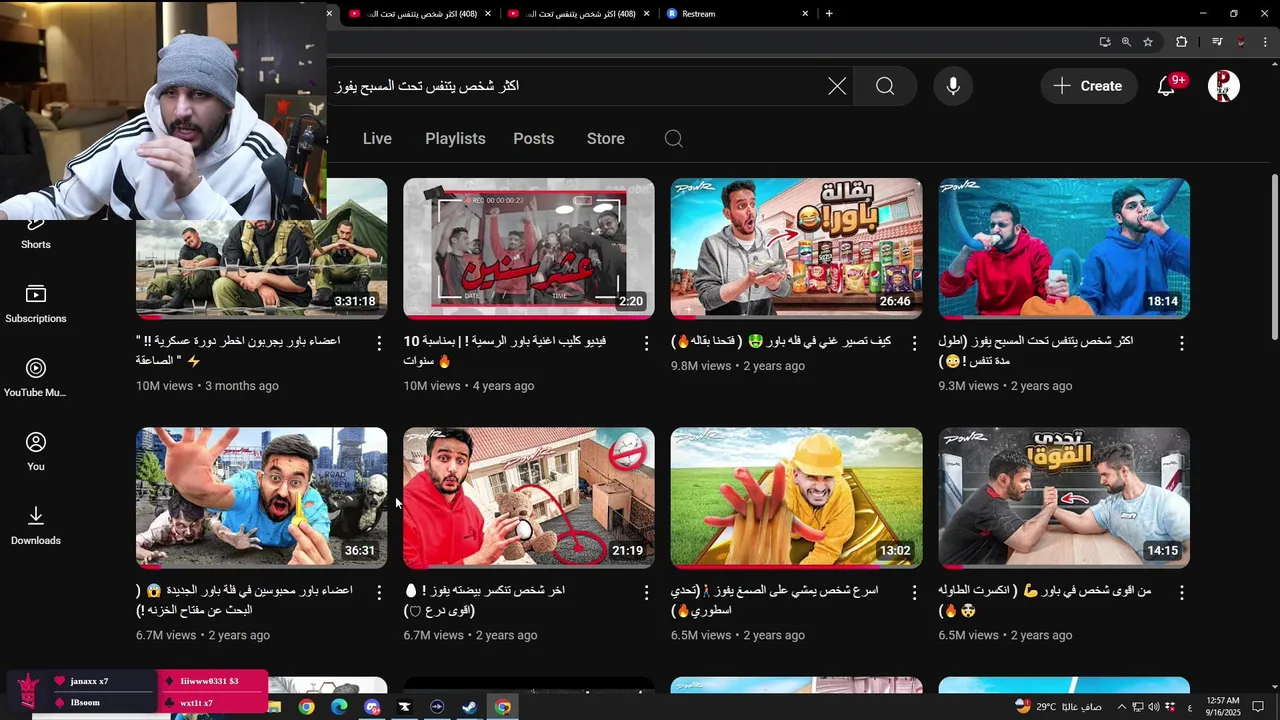This screenshot has width=1280, height=720.
Task: Play the 21:19 teddy bear video thumbnail
Action: pos(529,498)
